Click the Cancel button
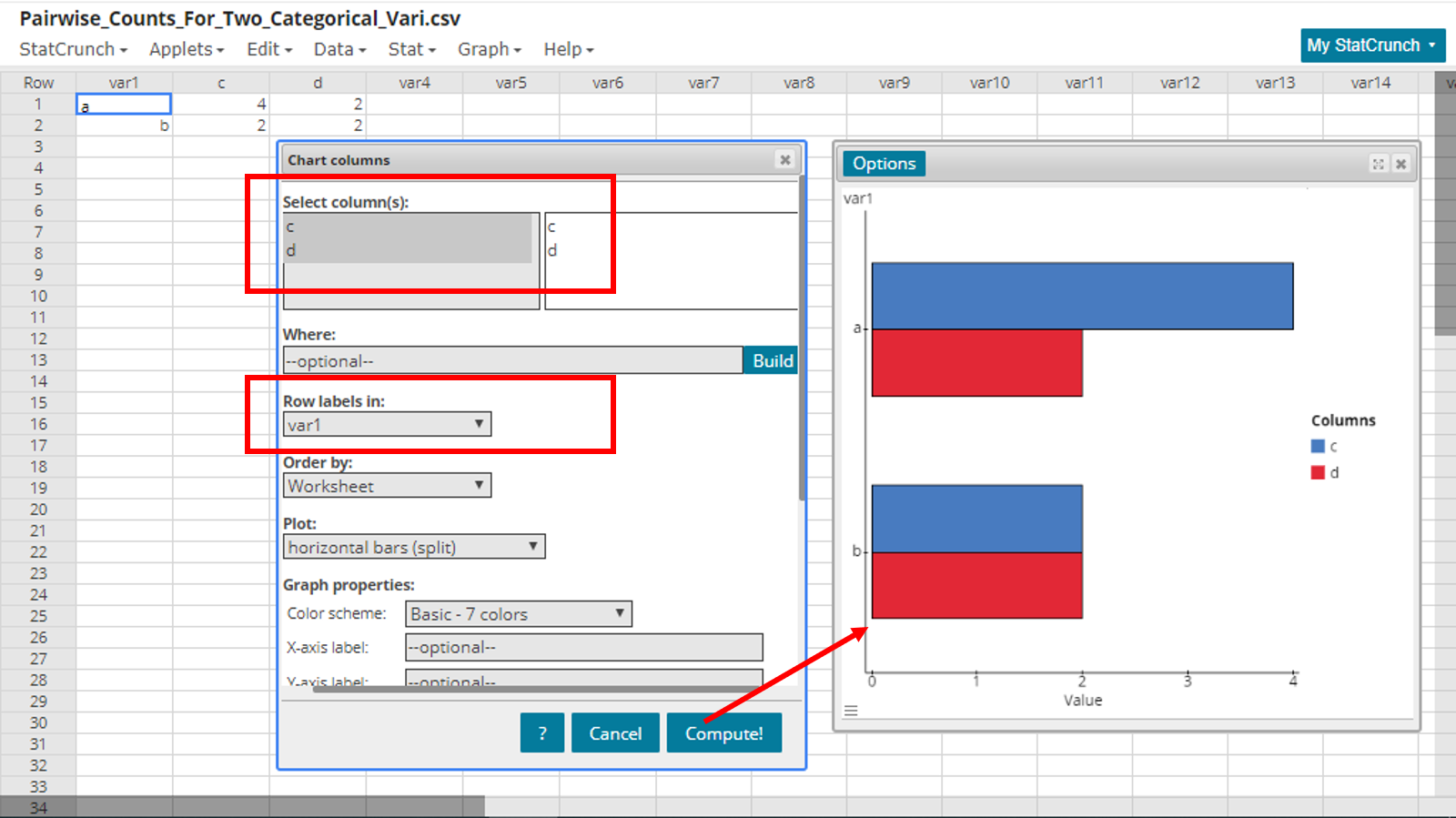 coord(615,733)
